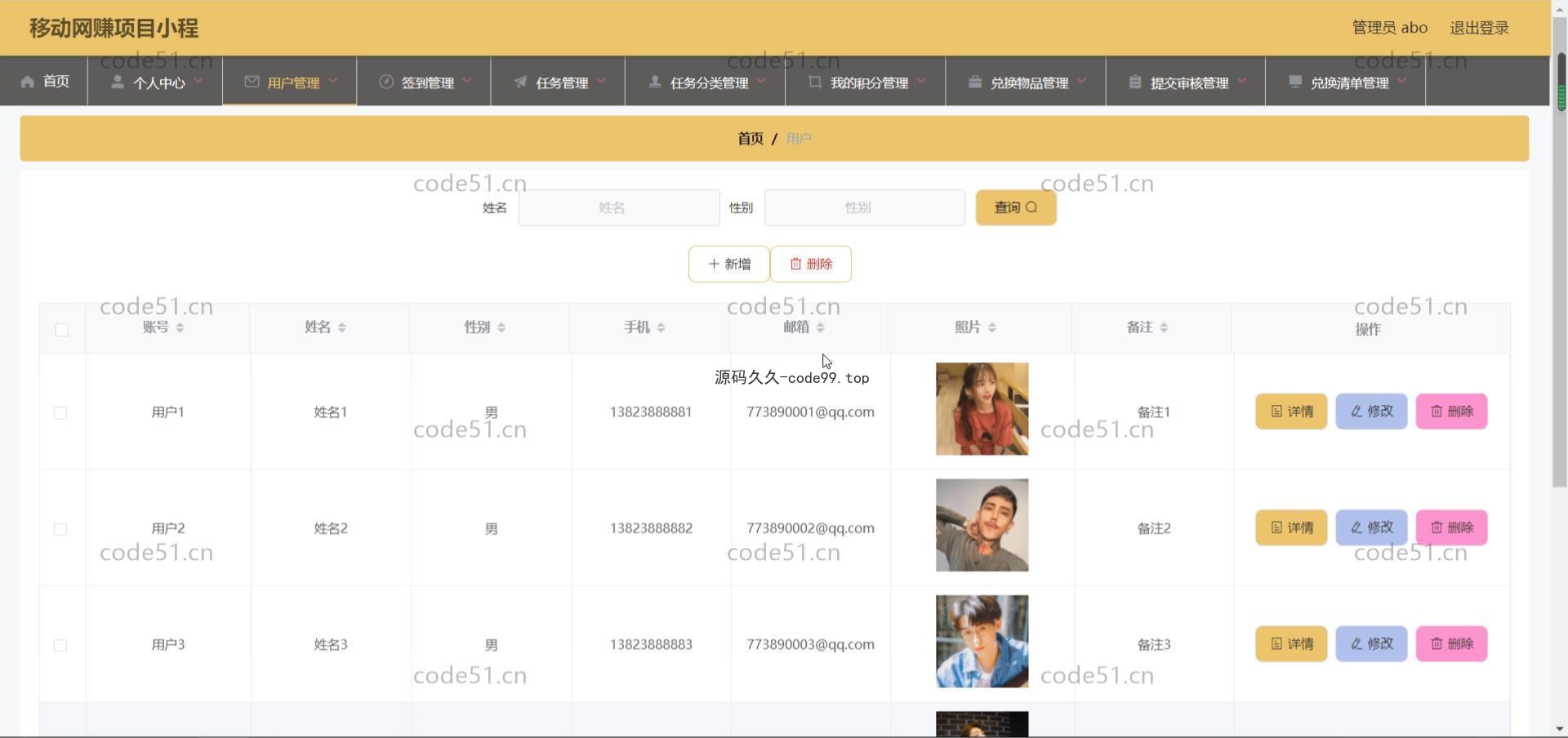
Task: Open the 签到管理 menu label
Action: click(428, 82)
